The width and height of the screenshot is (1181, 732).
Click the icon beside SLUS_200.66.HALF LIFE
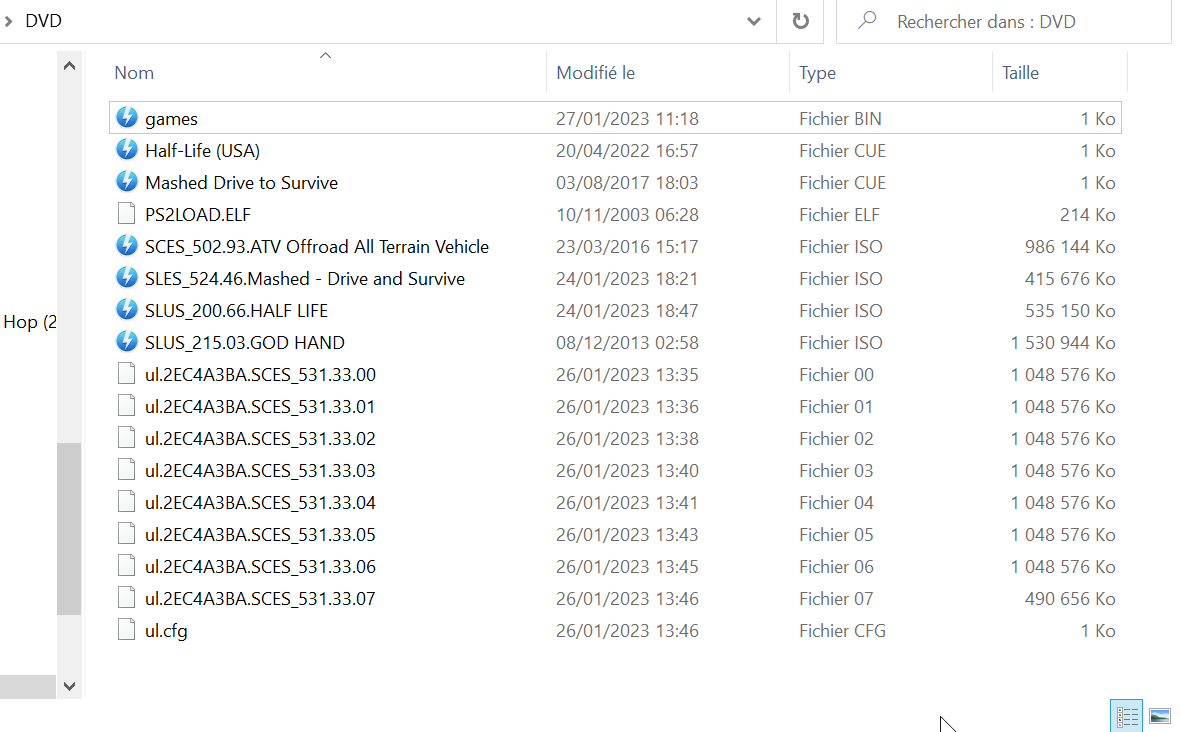(127, 310)
